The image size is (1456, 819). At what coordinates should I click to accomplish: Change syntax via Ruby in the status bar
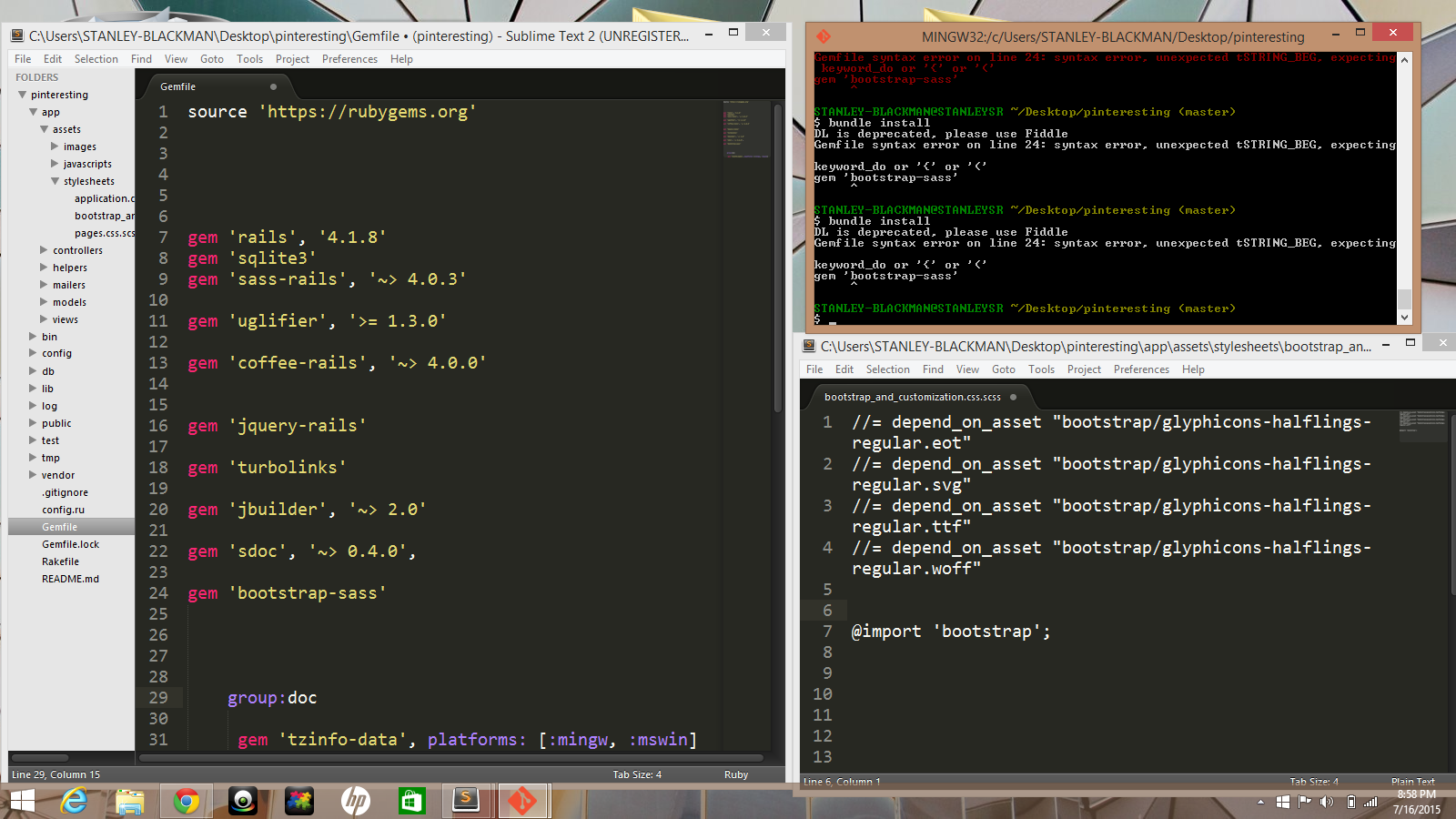point(736,774)
